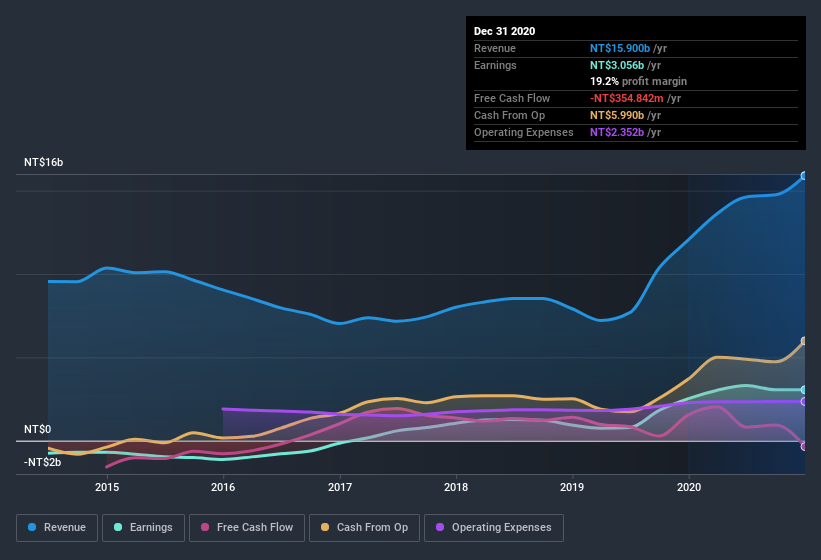Click the Operating Expenses tooltip label
821x560 pixels.
pyautogui.click(x=523, y=132)
